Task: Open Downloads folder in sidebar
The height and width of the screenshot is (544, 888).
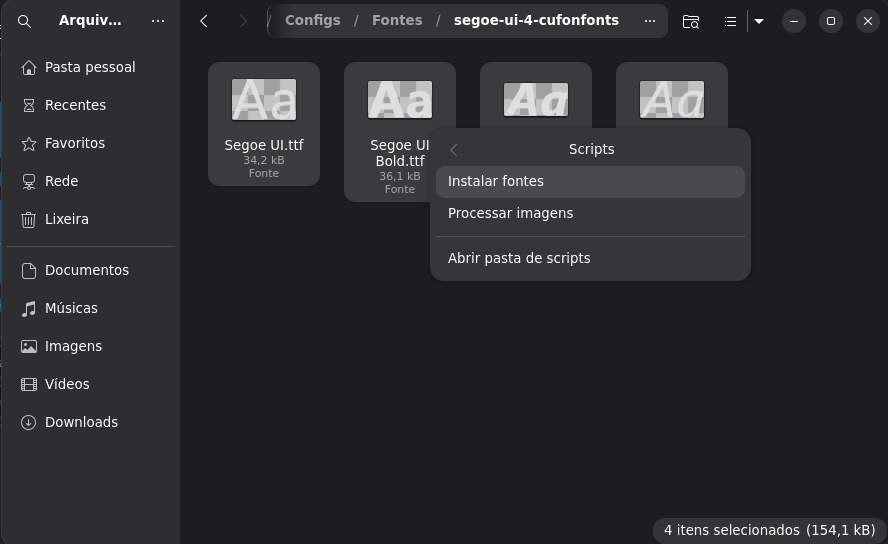Action: click(x=81, y=422)
